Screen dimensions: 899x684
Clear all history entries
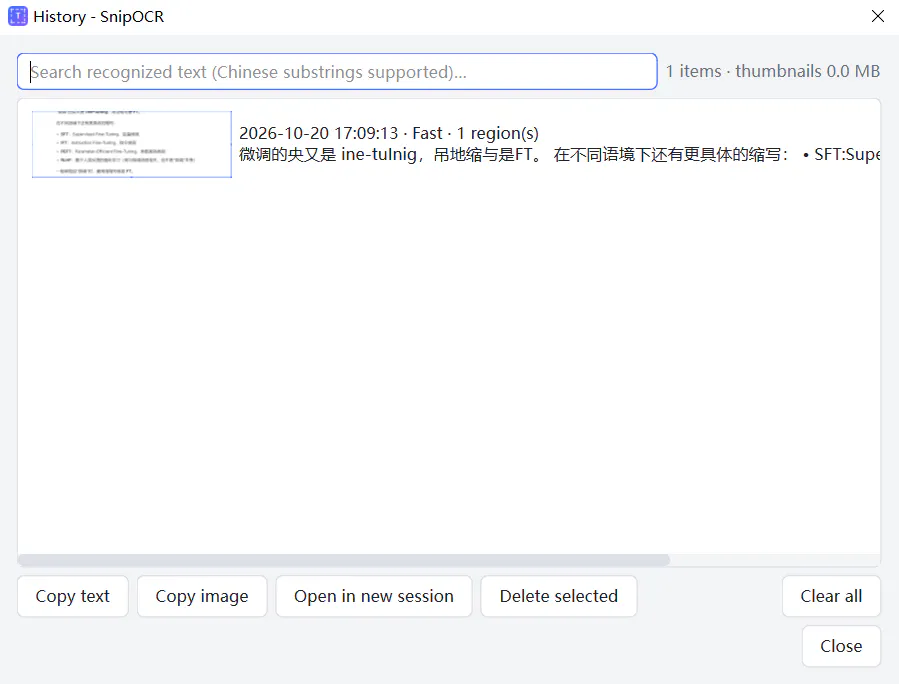(831, 596)
